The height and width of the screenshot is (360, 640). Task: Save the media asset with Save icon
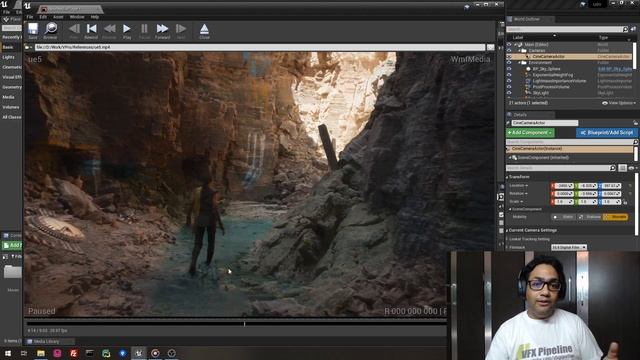33,31
